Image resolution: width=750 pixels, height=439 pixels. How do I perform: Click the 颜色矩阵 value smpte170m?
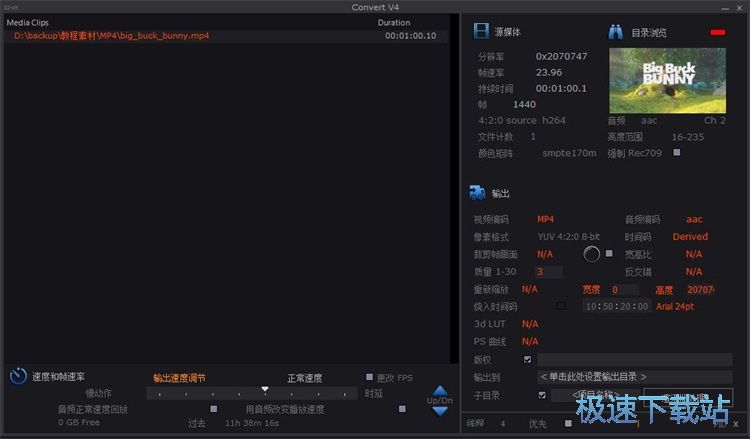tap(569, 153)
